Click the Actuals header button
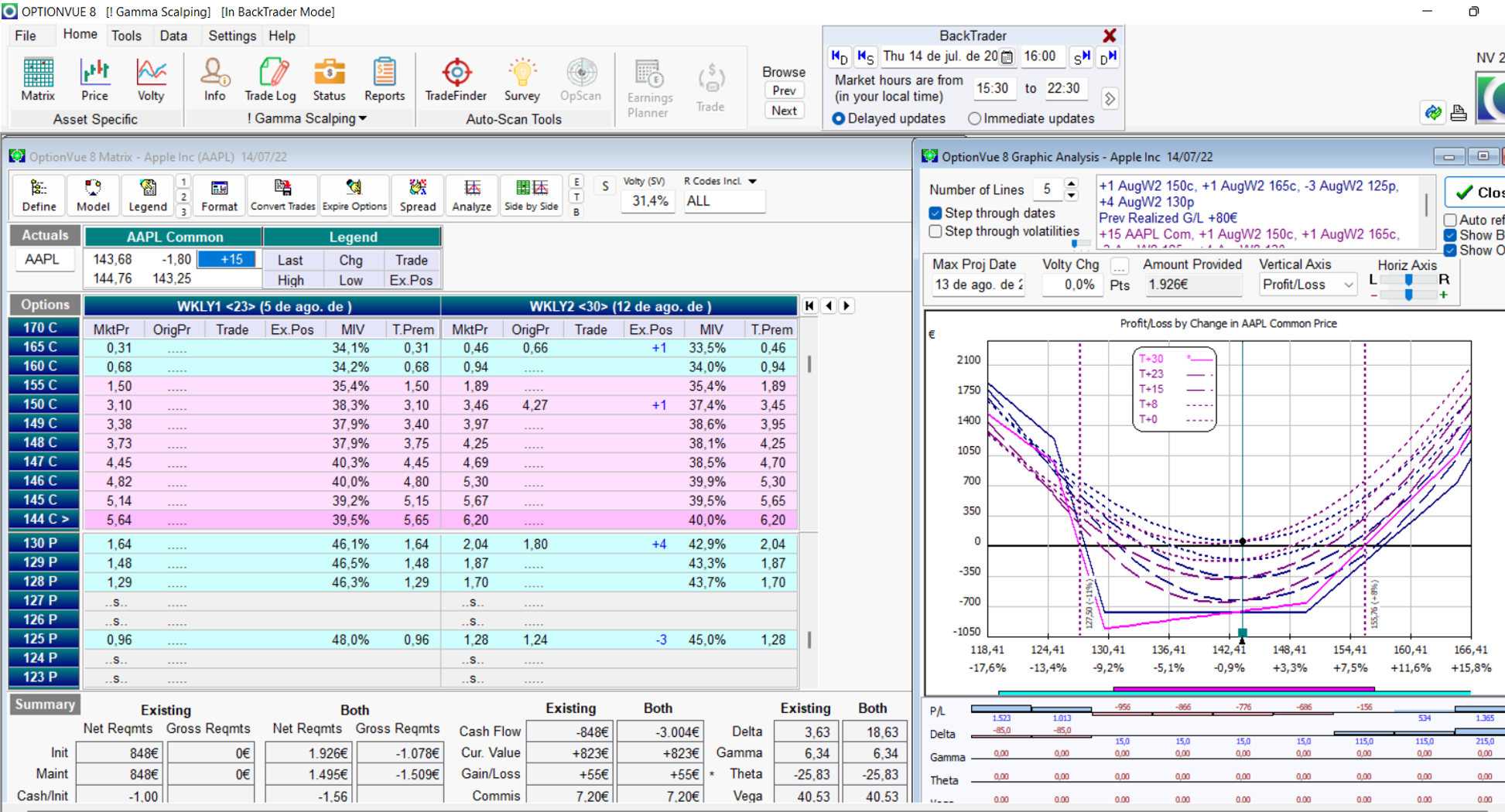 point(45,235)
